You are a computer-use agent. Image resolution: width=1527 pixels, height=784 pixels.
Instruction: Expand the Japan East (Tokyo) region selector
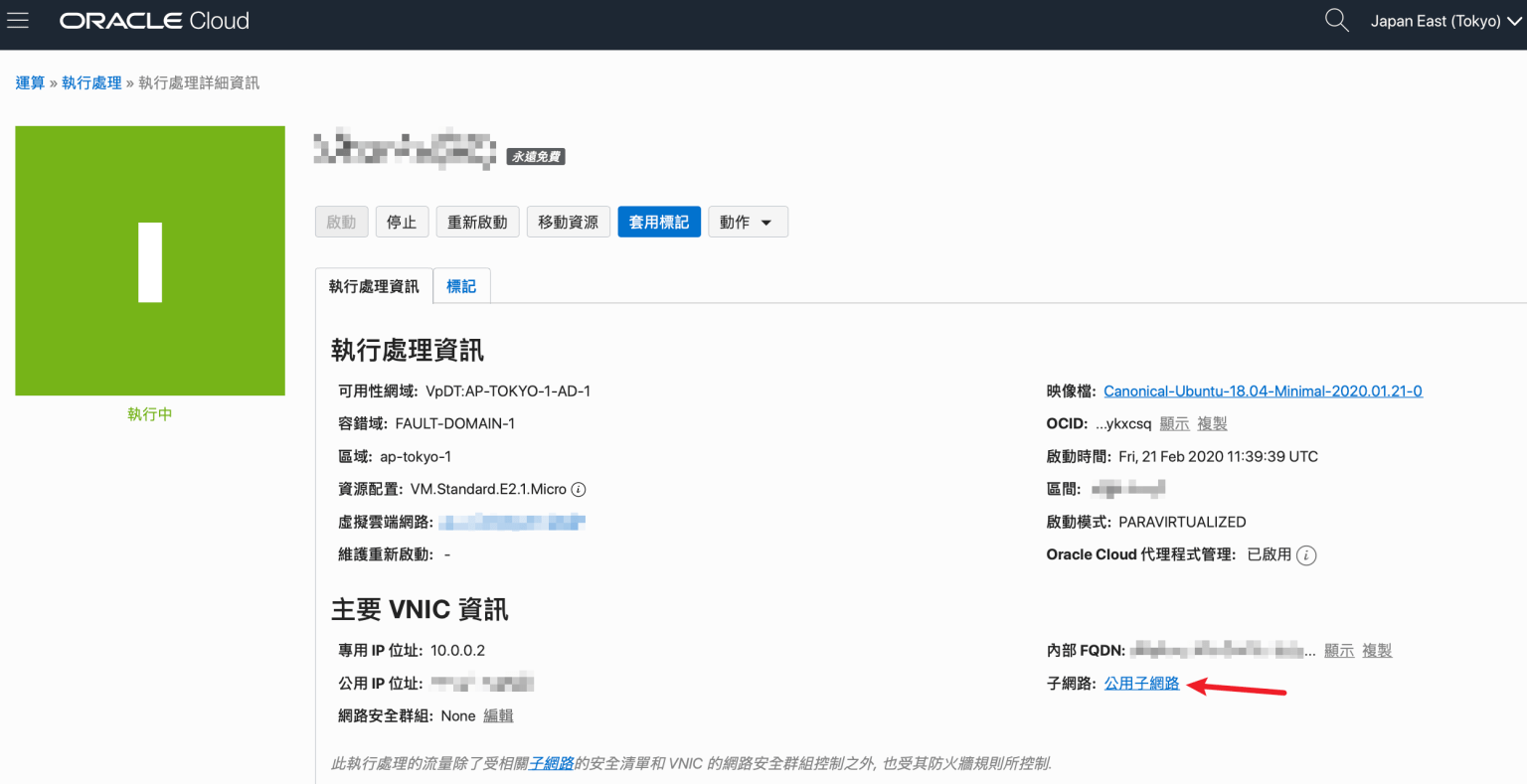[1445, 21]
